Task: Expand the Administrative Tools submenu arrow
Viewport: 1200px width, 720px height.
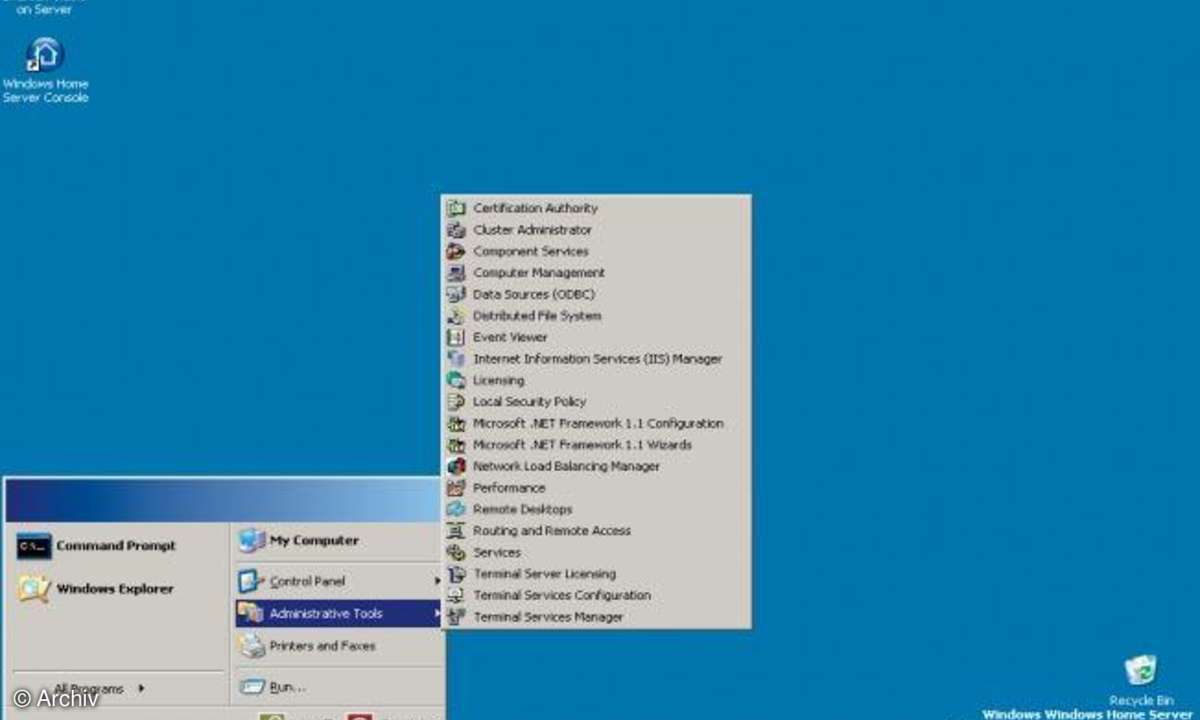Action: click(x=437, y=613)
